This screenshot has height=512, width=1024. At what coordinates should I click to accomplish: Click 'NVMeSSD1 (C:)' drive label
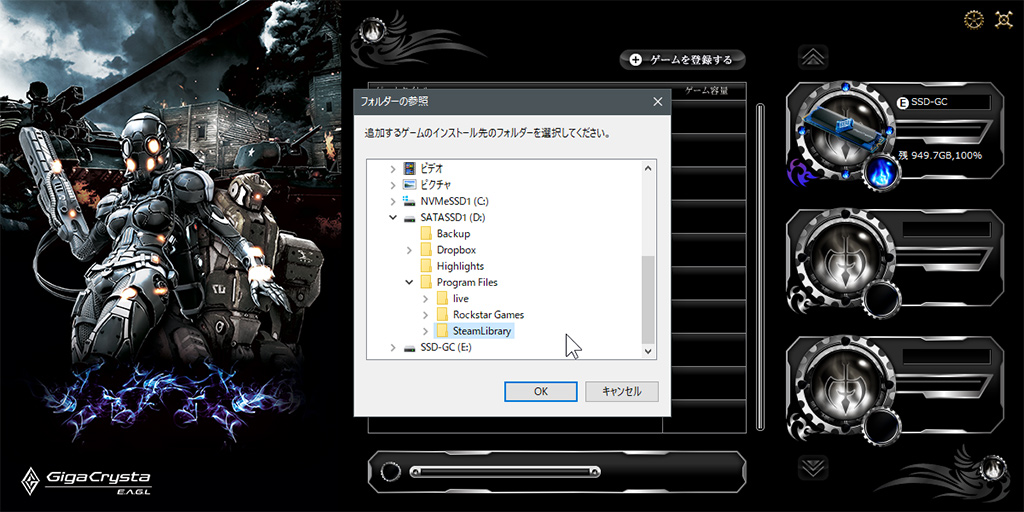click(455, 201)
